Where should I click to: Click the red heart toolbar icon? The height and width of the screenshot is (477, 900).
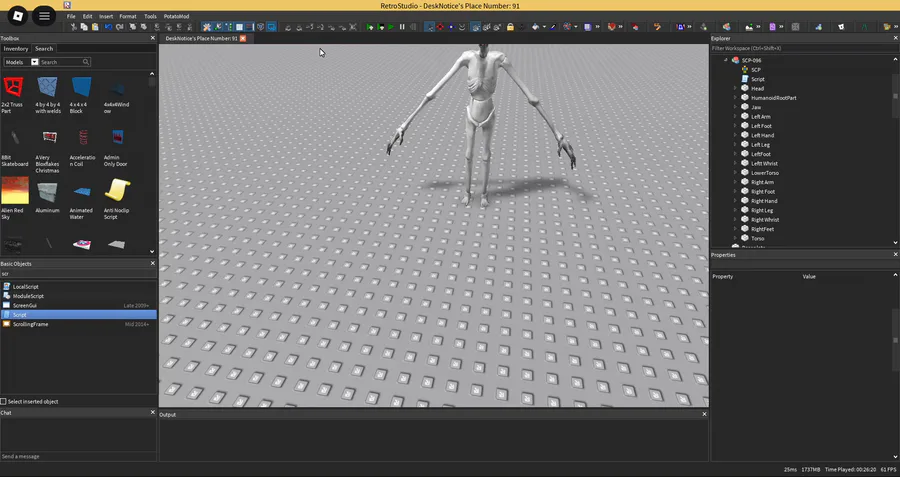point(612,27)
